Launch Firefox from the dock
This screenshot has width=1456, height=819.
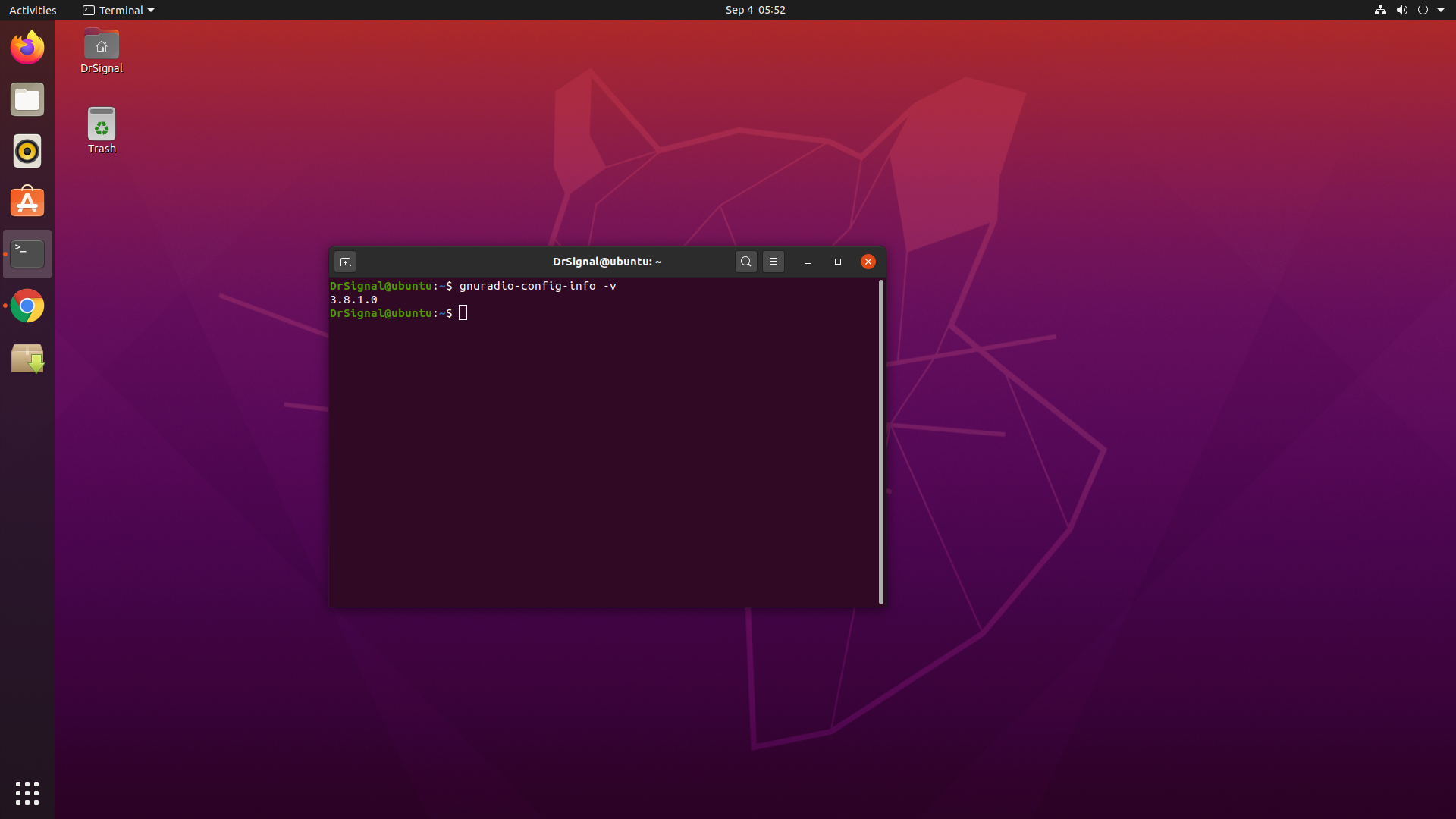coord(27,48)
